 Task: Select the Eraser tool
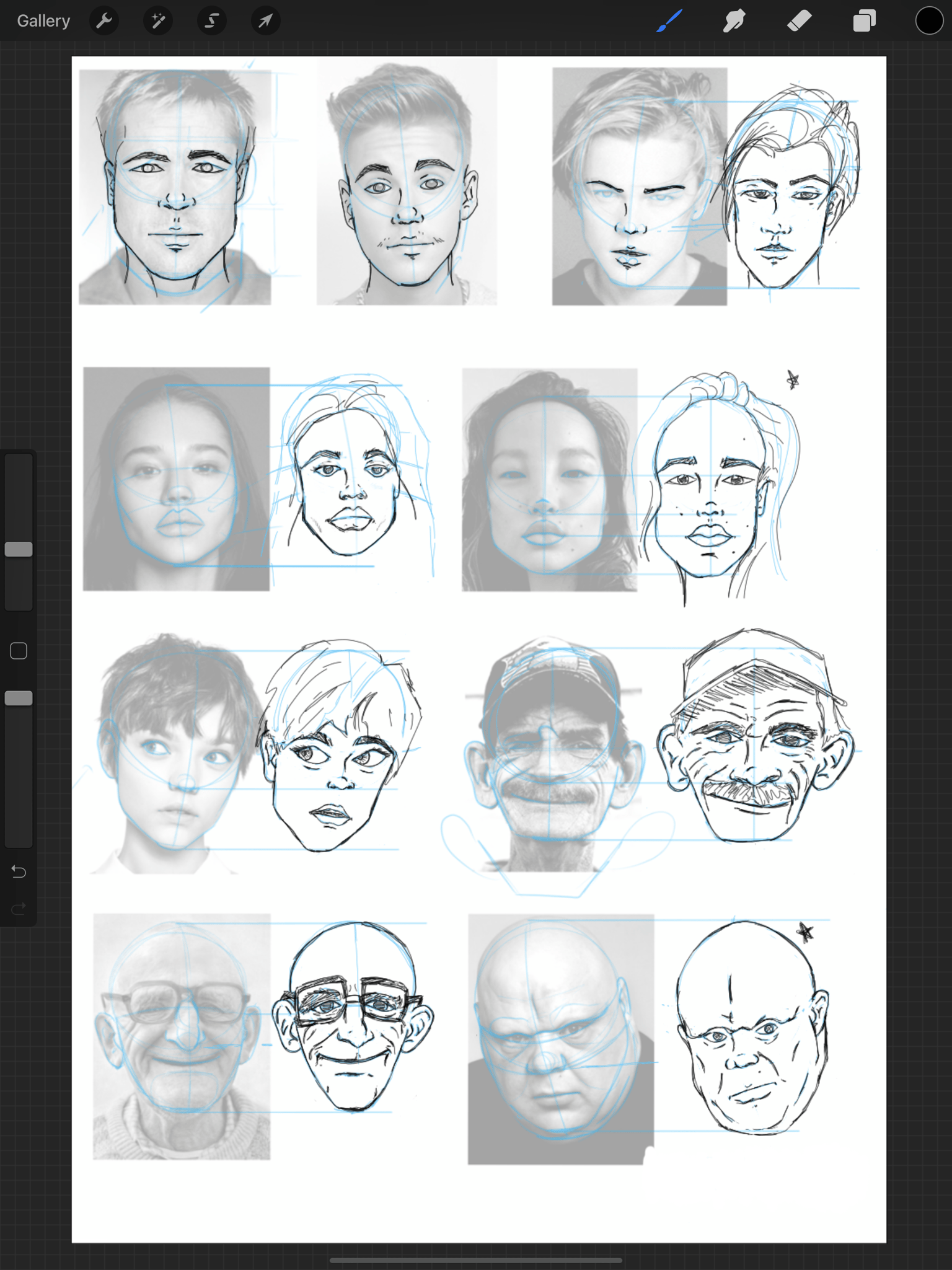[800, 21]
